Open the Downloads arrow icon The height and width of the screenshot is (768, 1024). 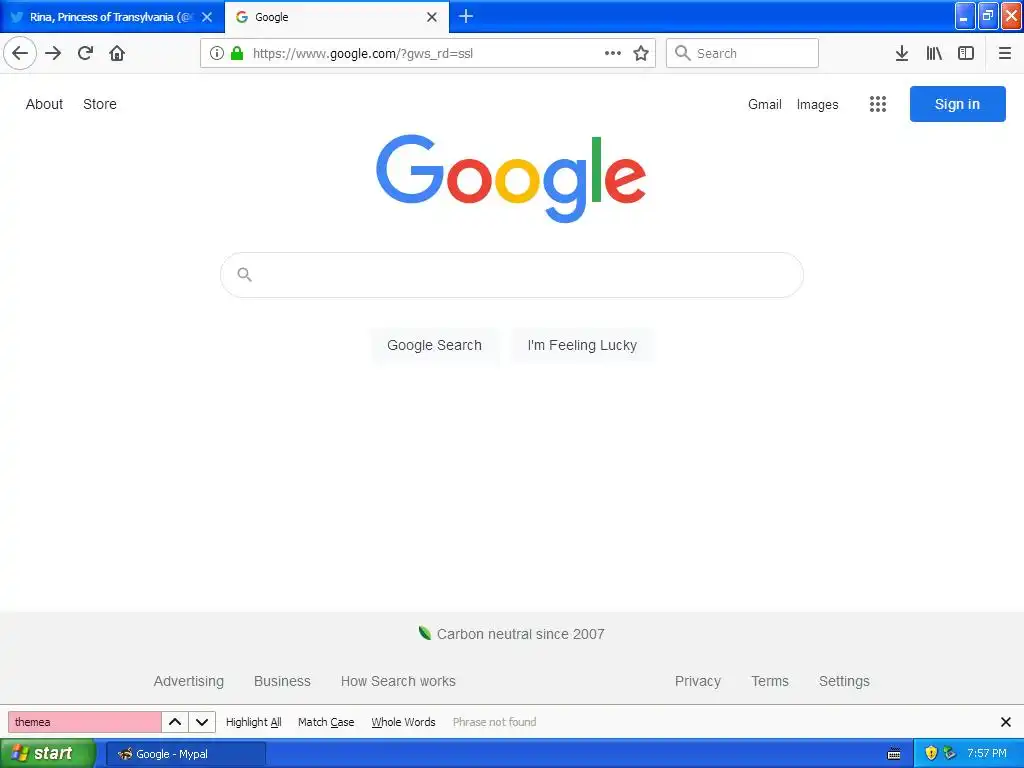click(901, 54)
